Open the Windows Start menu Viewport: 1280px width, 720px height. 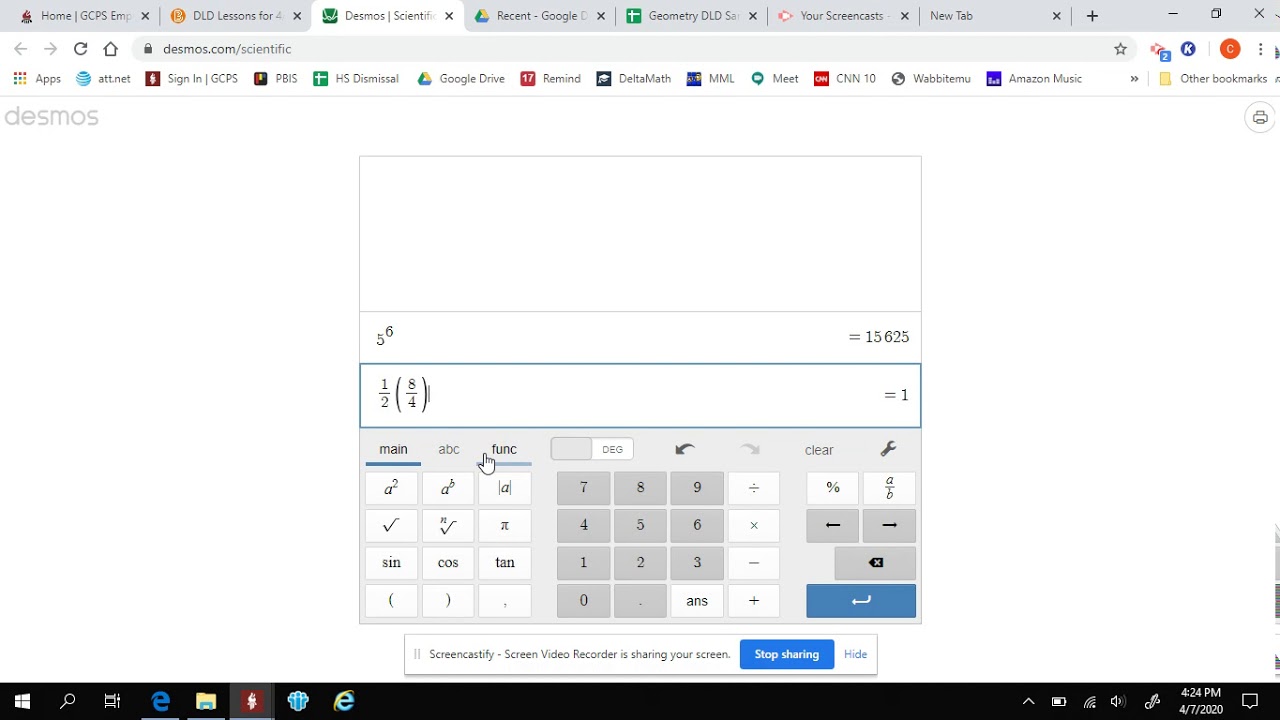tap(22, 702)
